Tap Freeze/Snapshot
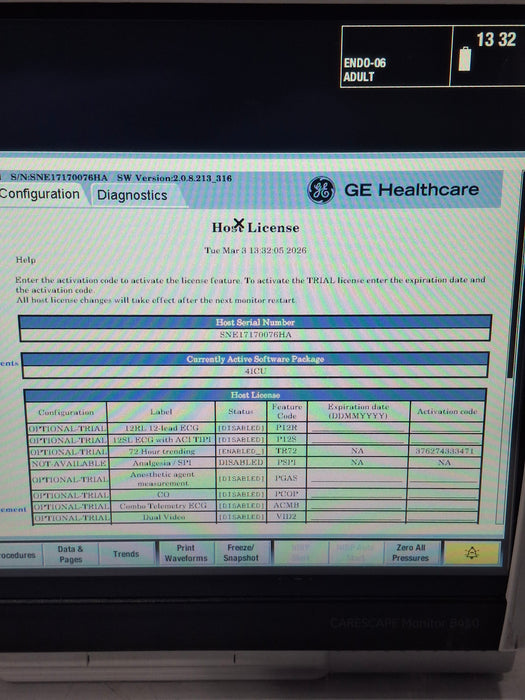 [x=242, y=553]
